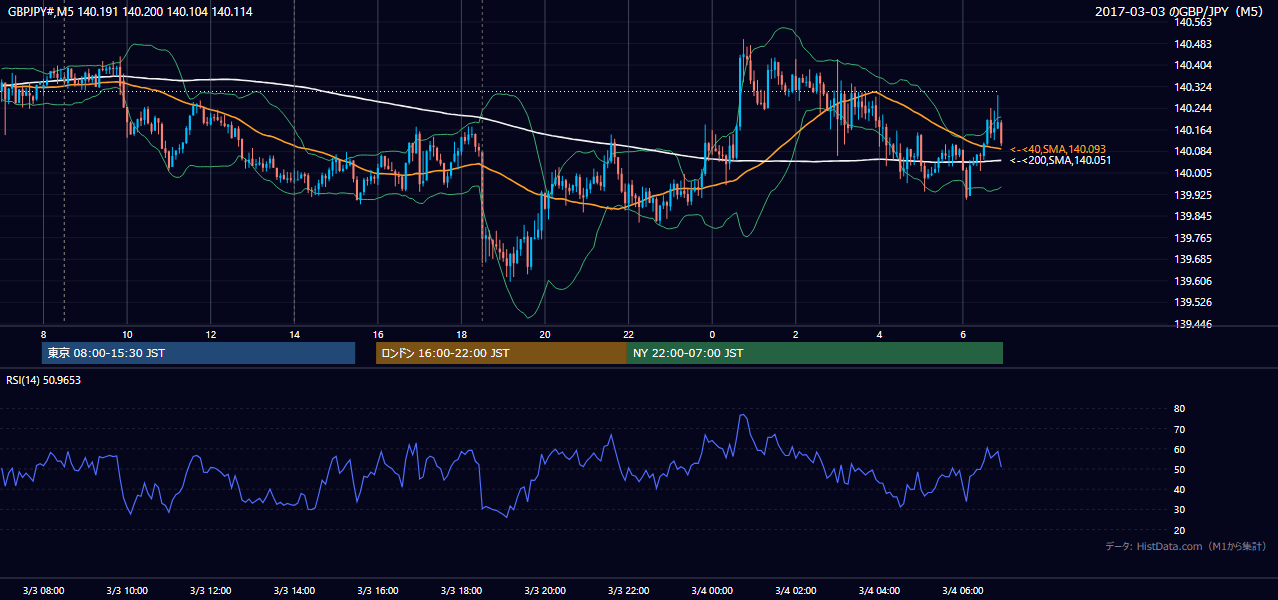The height and width of the screenshot is (600, 1278).
Task: Click price axis value 139.925
Action: coord(1193,195)
